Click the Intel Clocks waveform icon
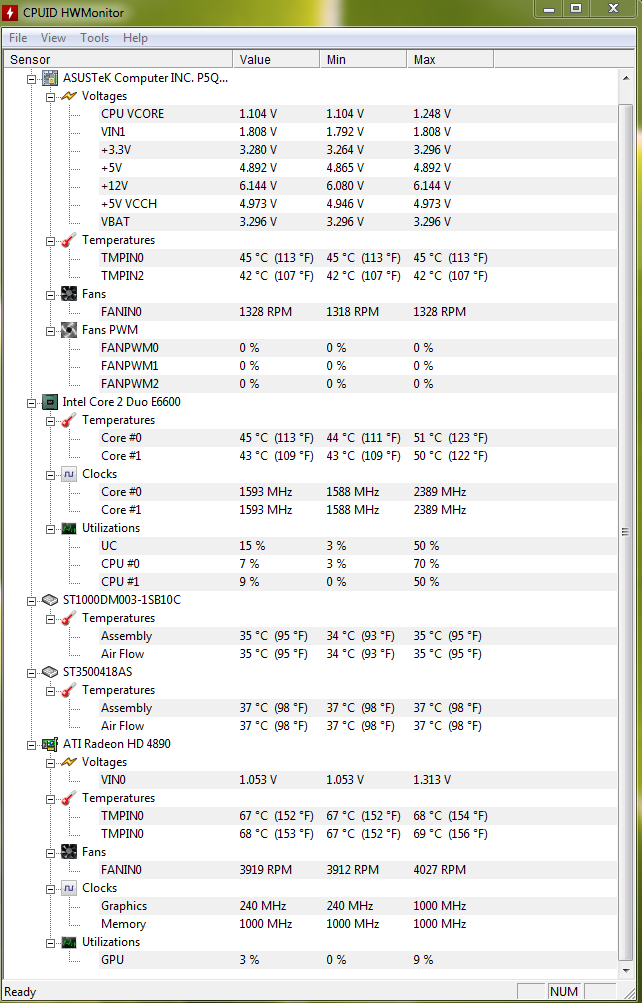Screen dimensions: 642x1003 click(69, 474)
